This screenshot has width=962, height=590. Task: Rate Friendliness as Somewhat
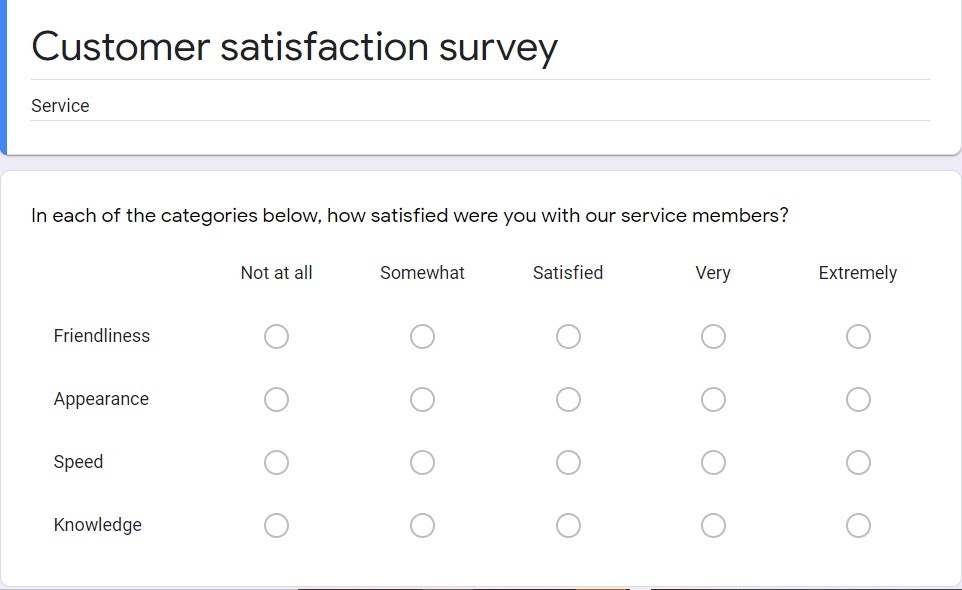(422, 337)
